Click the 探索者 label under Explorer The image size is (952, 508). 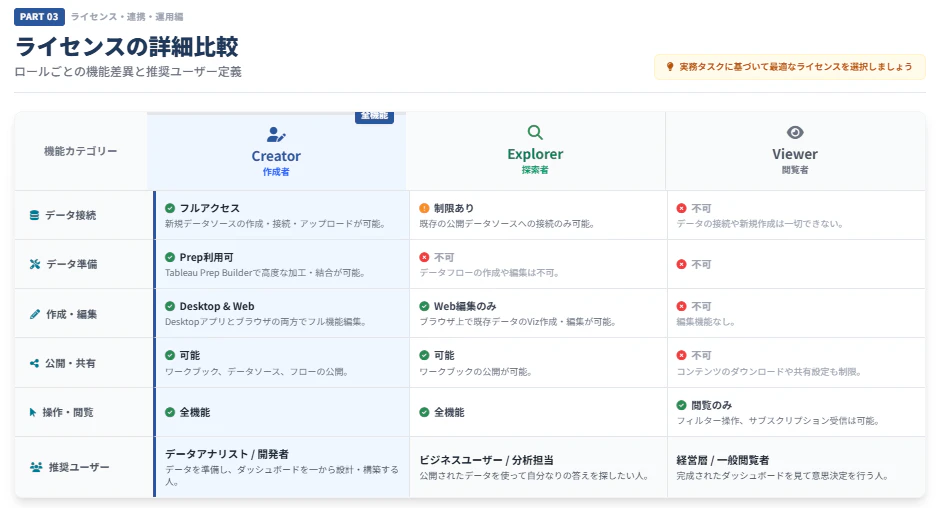pyautogui.click(x=535, y=170)
